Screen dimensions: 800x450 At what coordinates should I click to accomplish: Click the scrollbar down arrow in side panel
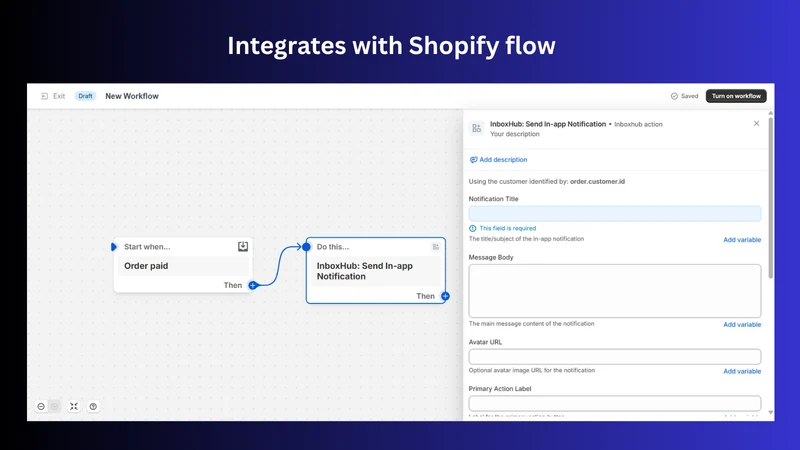click(x=770, y=412)
